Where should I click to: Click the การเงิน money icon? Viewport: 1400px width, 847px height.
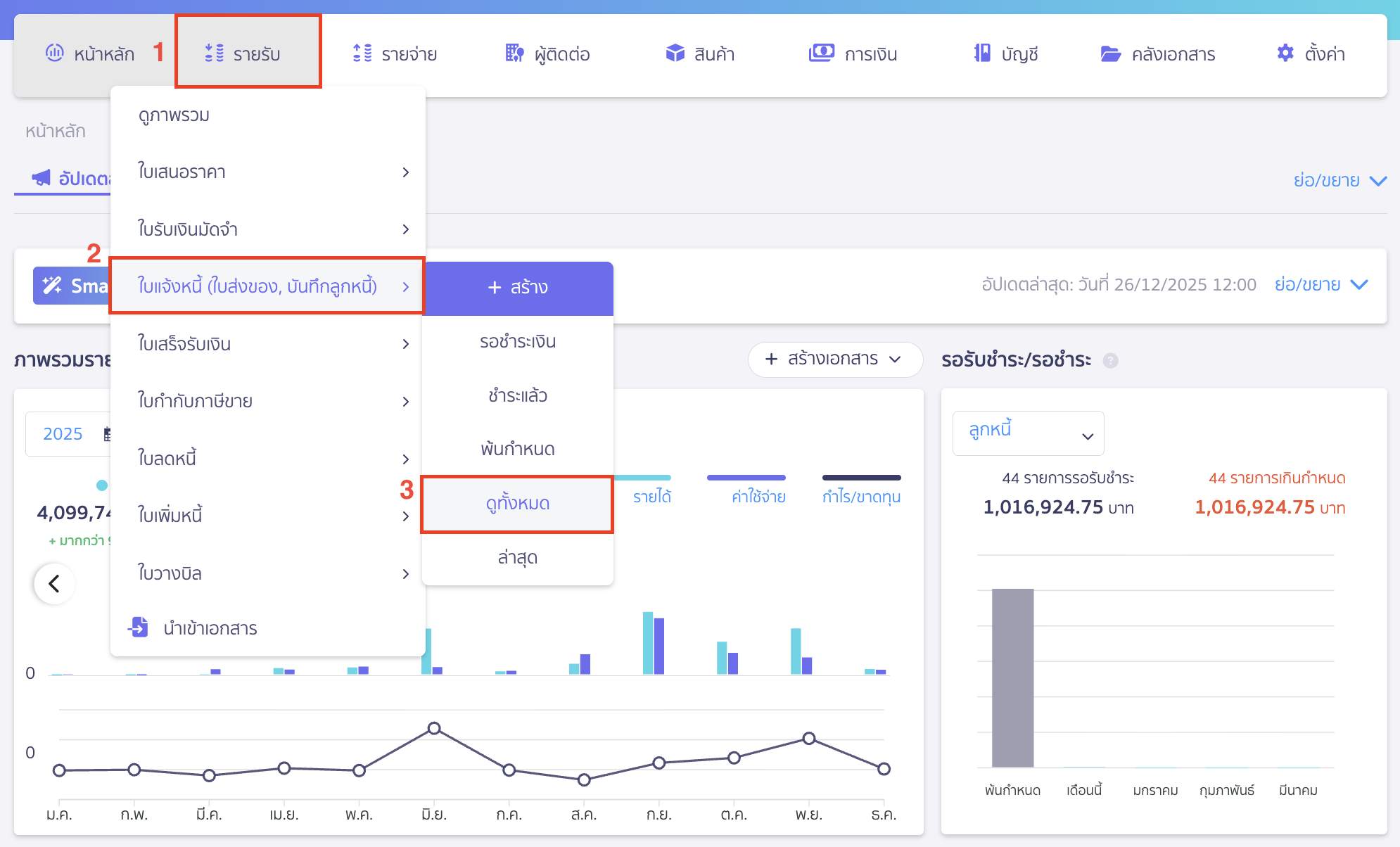[821, 53]
